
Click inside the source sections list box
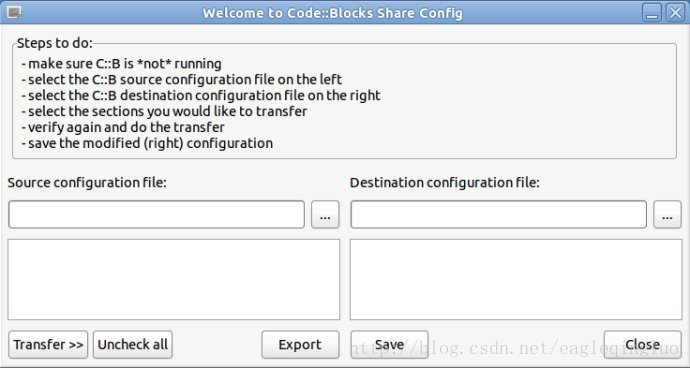pos(174,280)
